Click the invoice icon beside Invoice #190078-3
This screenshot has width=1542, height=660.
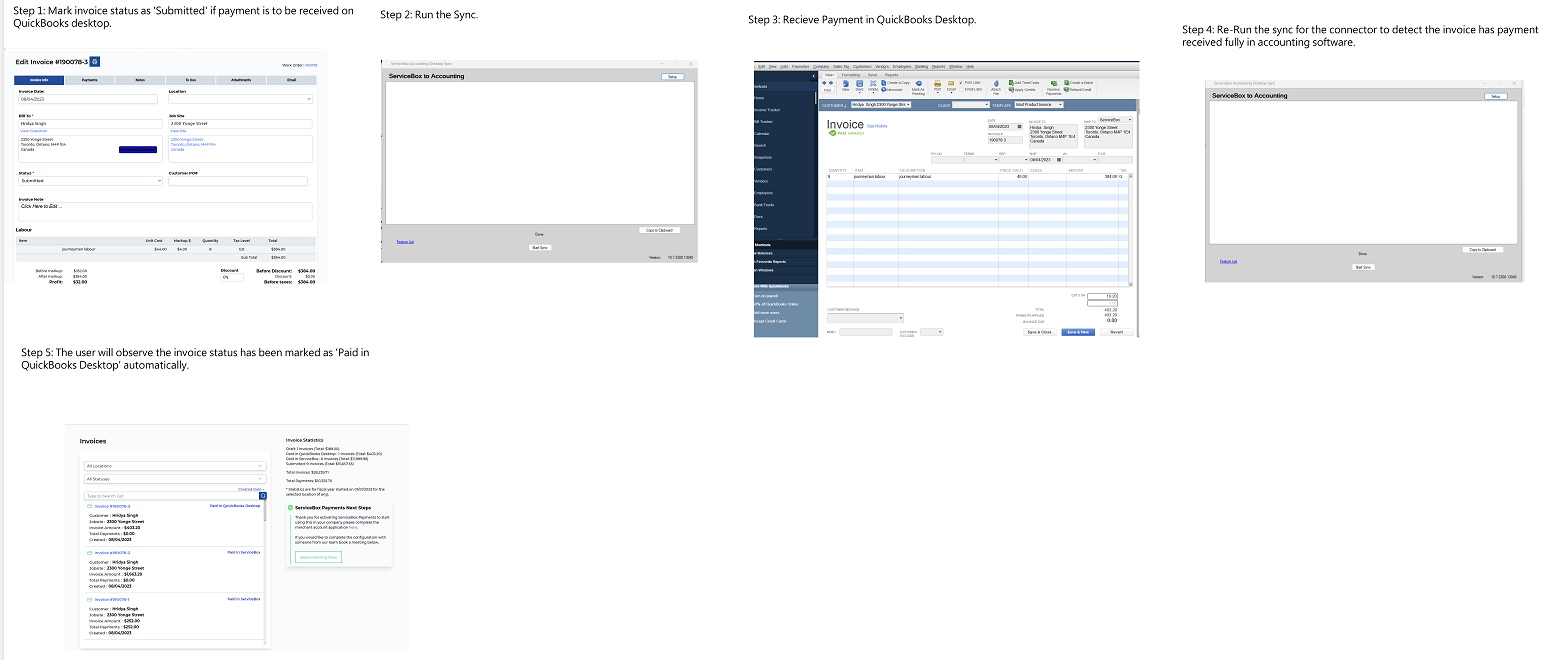click(x=89, y=506)
